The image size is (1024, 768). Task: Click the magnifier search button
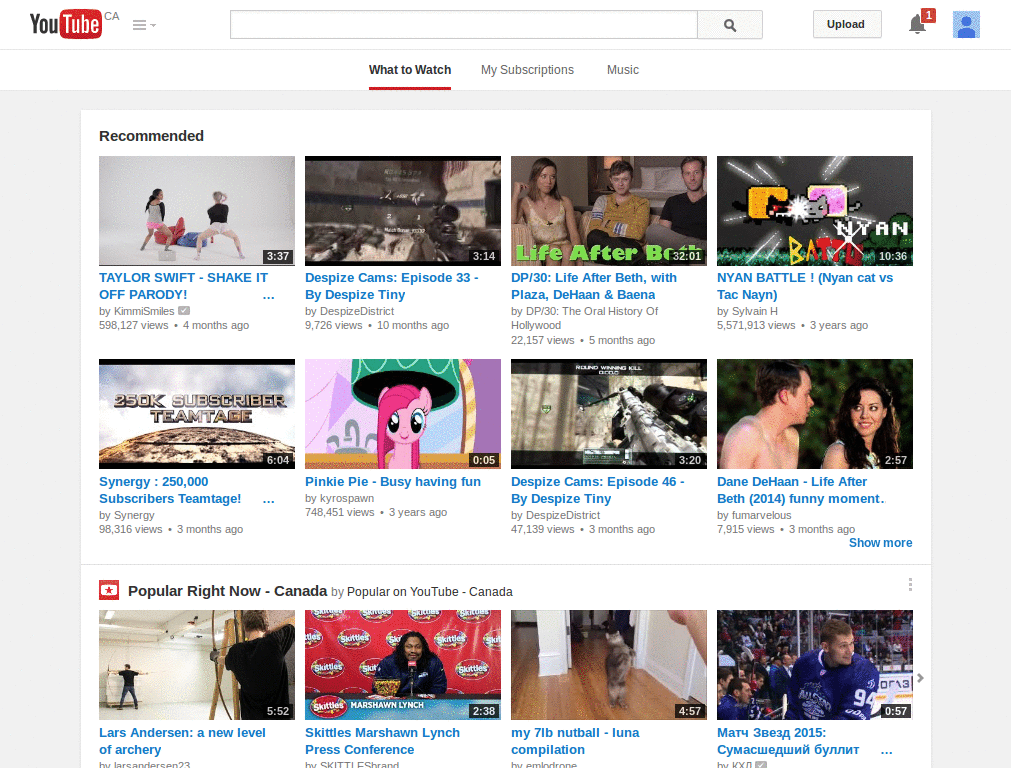click(729, 25)
